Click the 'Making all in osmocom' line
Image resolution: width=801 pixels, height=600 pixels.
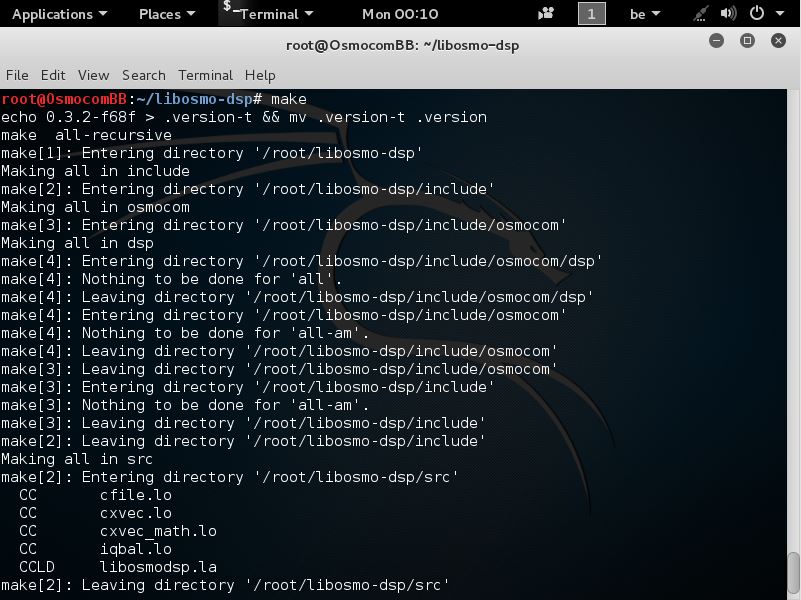click(x=96, y=207)
